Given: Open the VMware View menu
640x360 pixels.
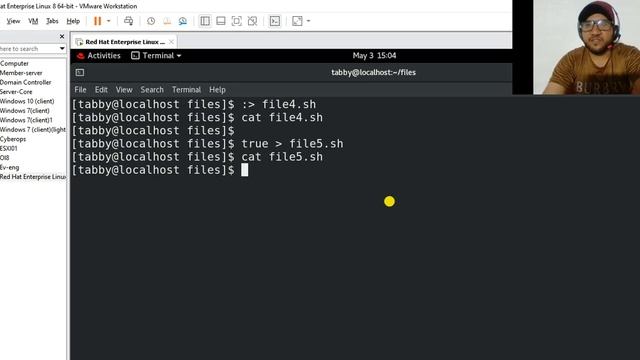Looking at the screenshot, I should pyautogui.click(x=13, y=21).
